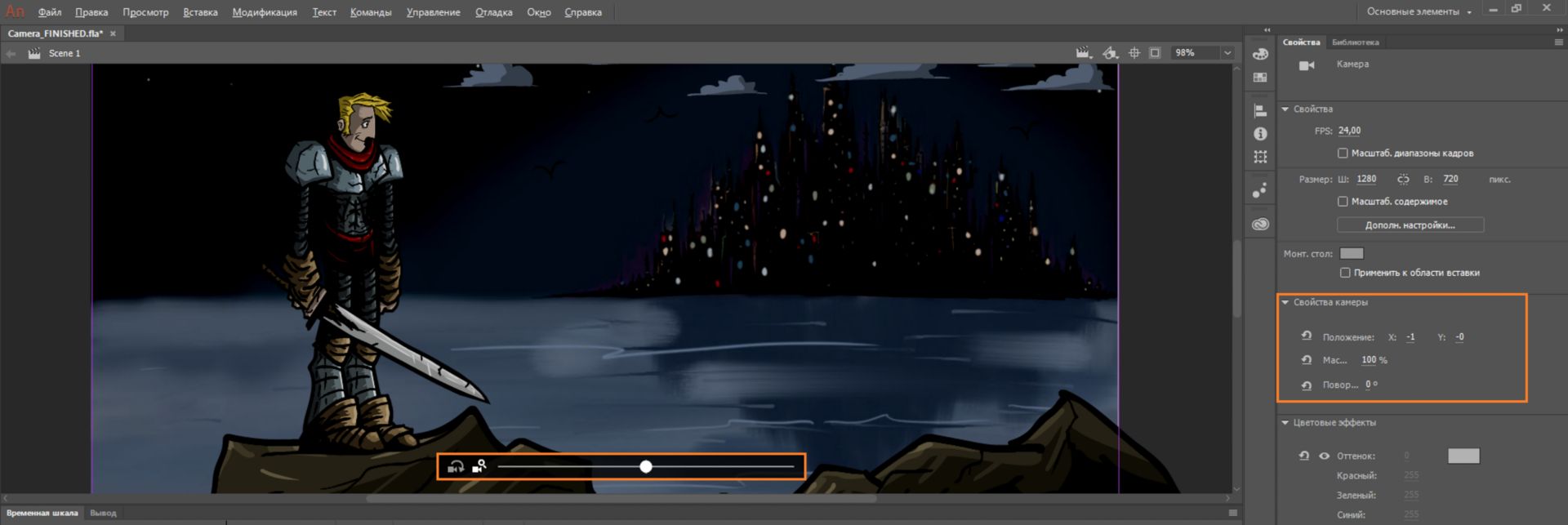Enable Масштаб. содержимое checkbox
The width and height of the screenshot is (1568, 525).
pos(1343,201)
